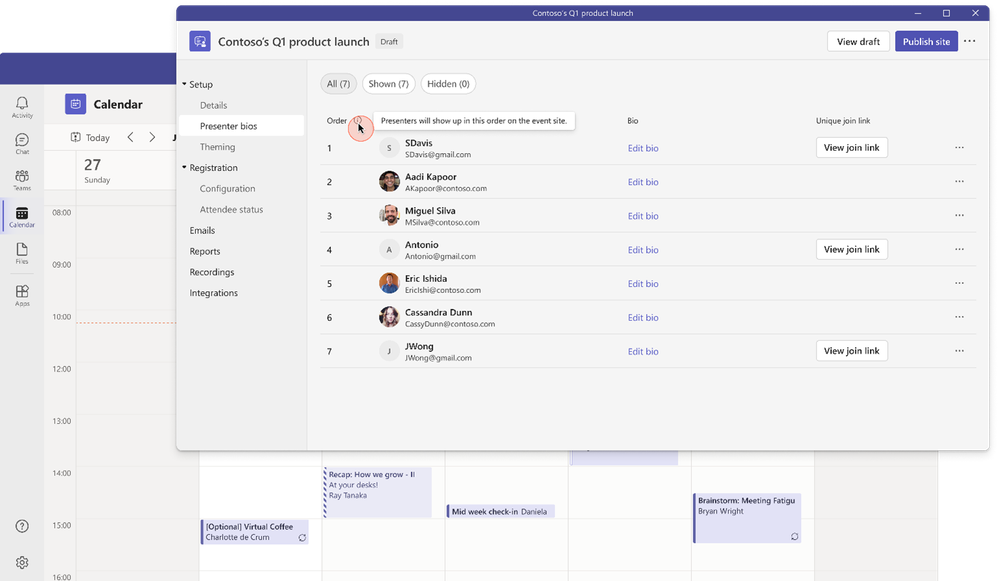The height and width of the screenshot is (581, 999).
Task: Filter presenters by Shown (7)
Action: coord(389,83)
